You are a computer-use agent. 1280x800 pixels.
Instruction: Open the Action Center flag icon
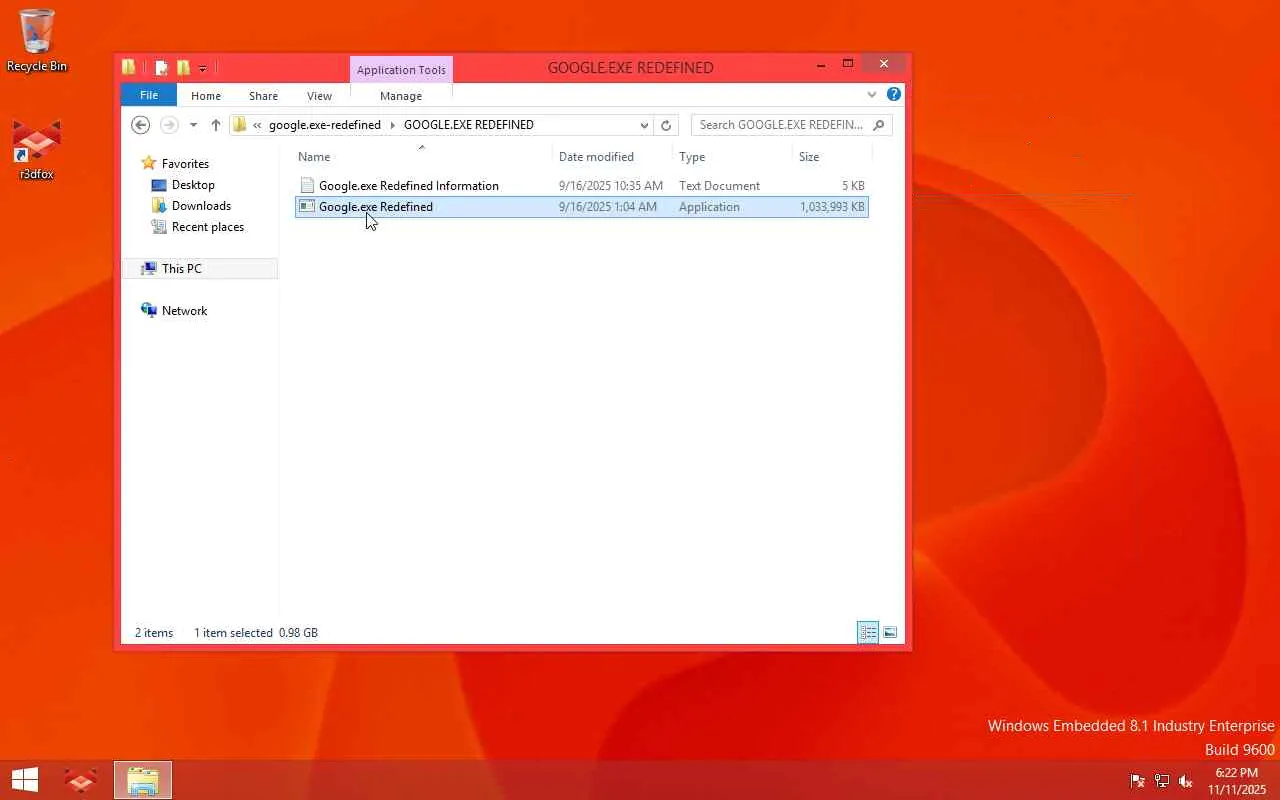1137,781
